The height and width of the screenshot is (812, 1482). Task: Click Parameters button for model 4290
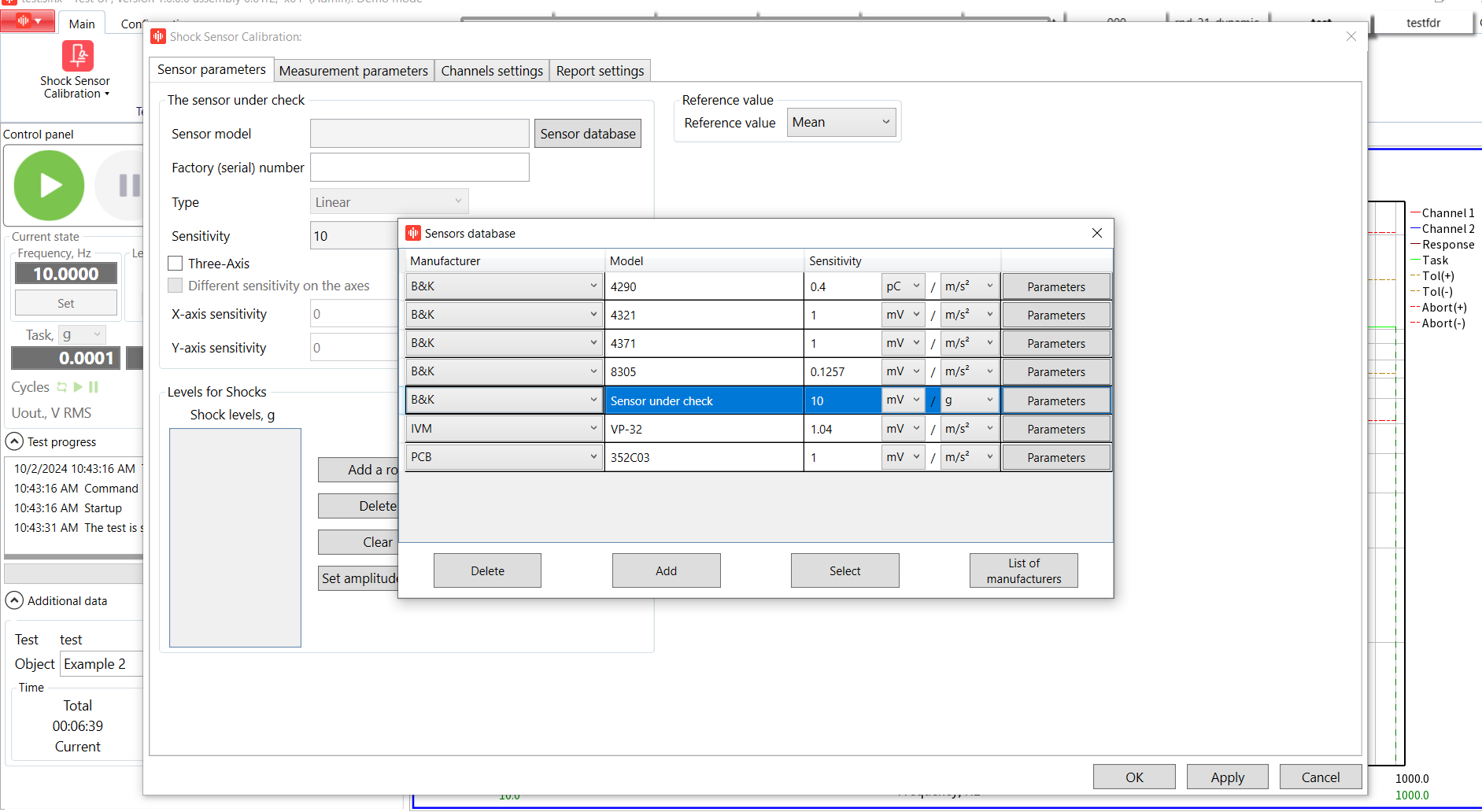pyautogui.click(x=1056, y=286)
